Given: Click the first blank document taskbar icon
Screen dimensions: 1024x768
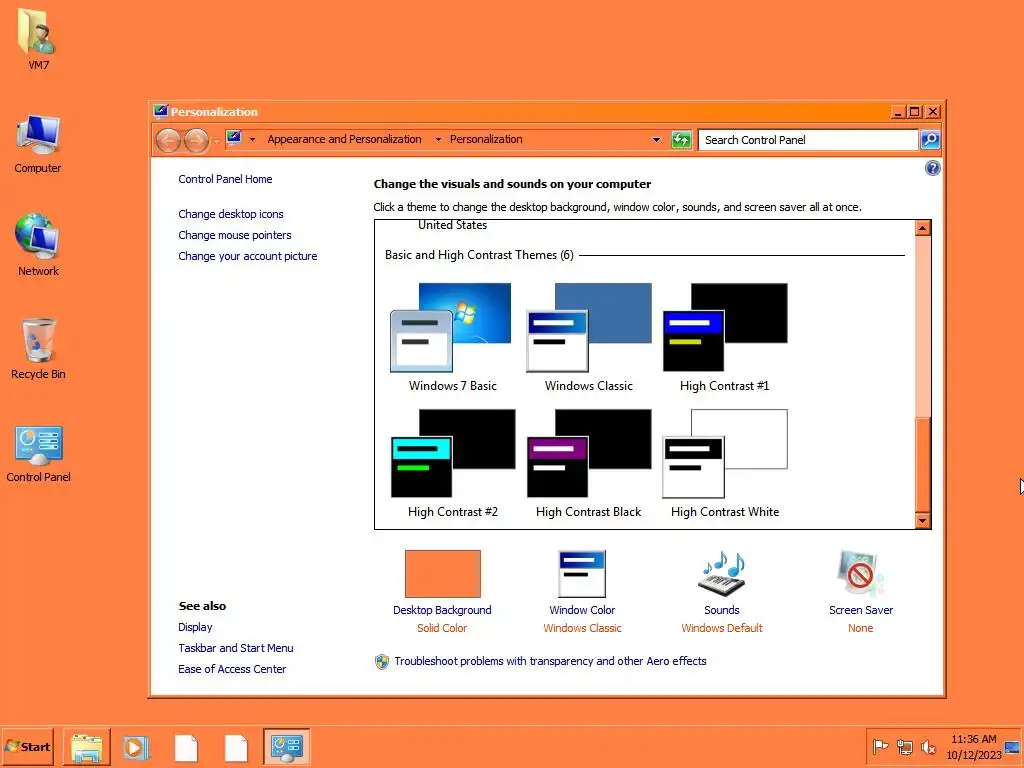Looking at the screenshot, I should pos(186,747).
